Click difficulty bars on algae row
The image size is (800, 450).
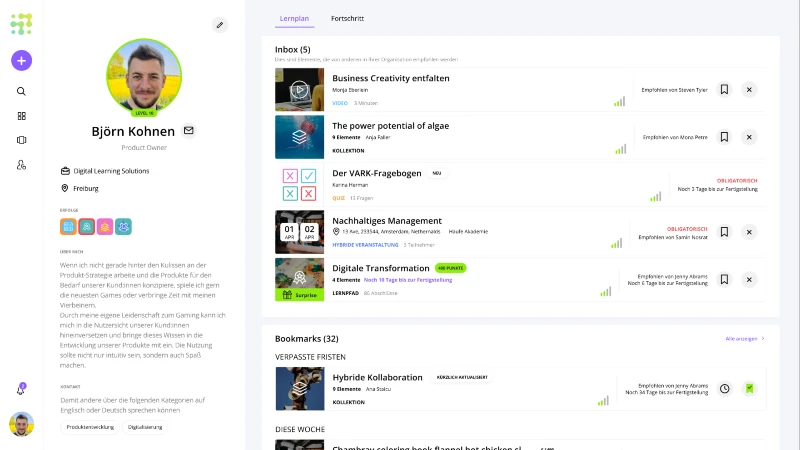click(620, 149)
